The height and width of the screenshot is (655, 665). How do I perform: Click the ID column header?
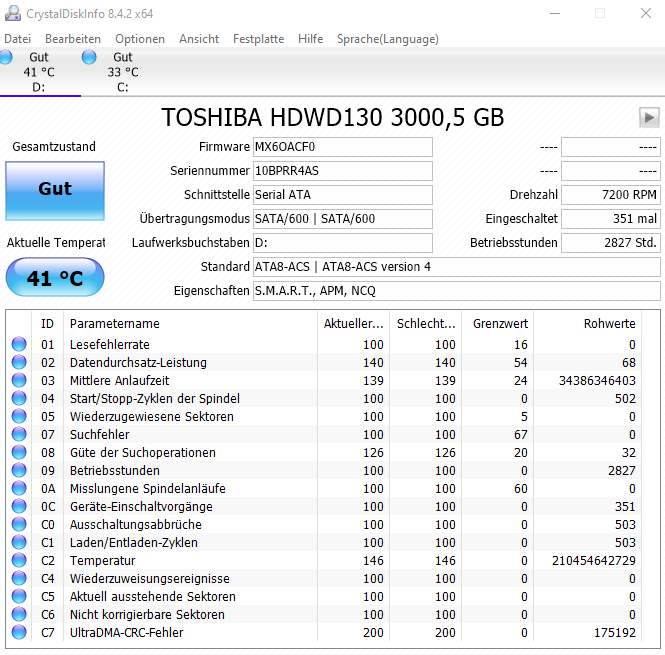(48, 324)
